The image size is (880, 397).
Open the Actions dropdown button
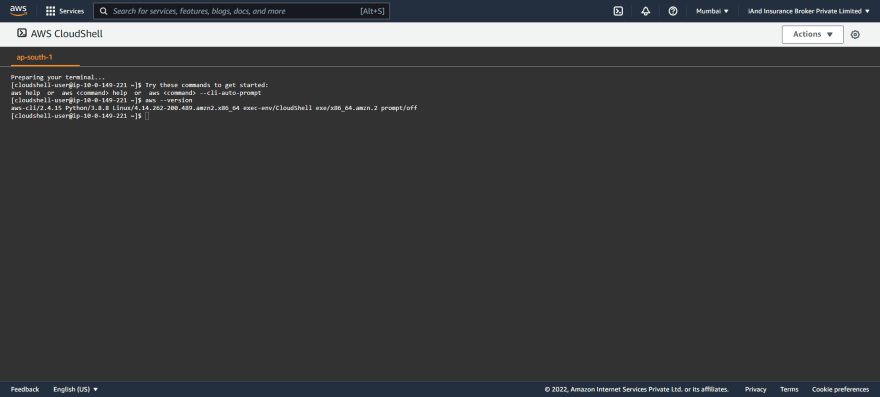point(813,34)
